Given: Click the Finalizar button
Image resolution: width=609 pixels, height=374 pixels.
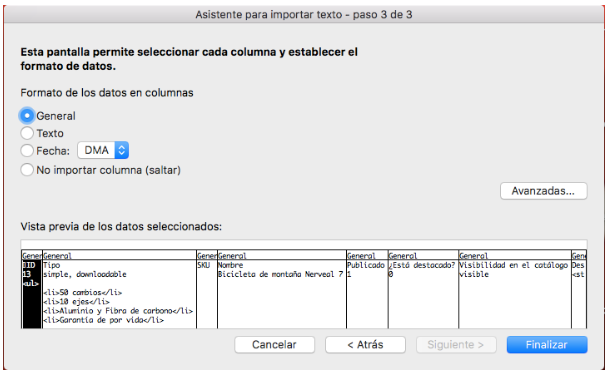Looking at the screenshot, I should [x=547, y=345].
